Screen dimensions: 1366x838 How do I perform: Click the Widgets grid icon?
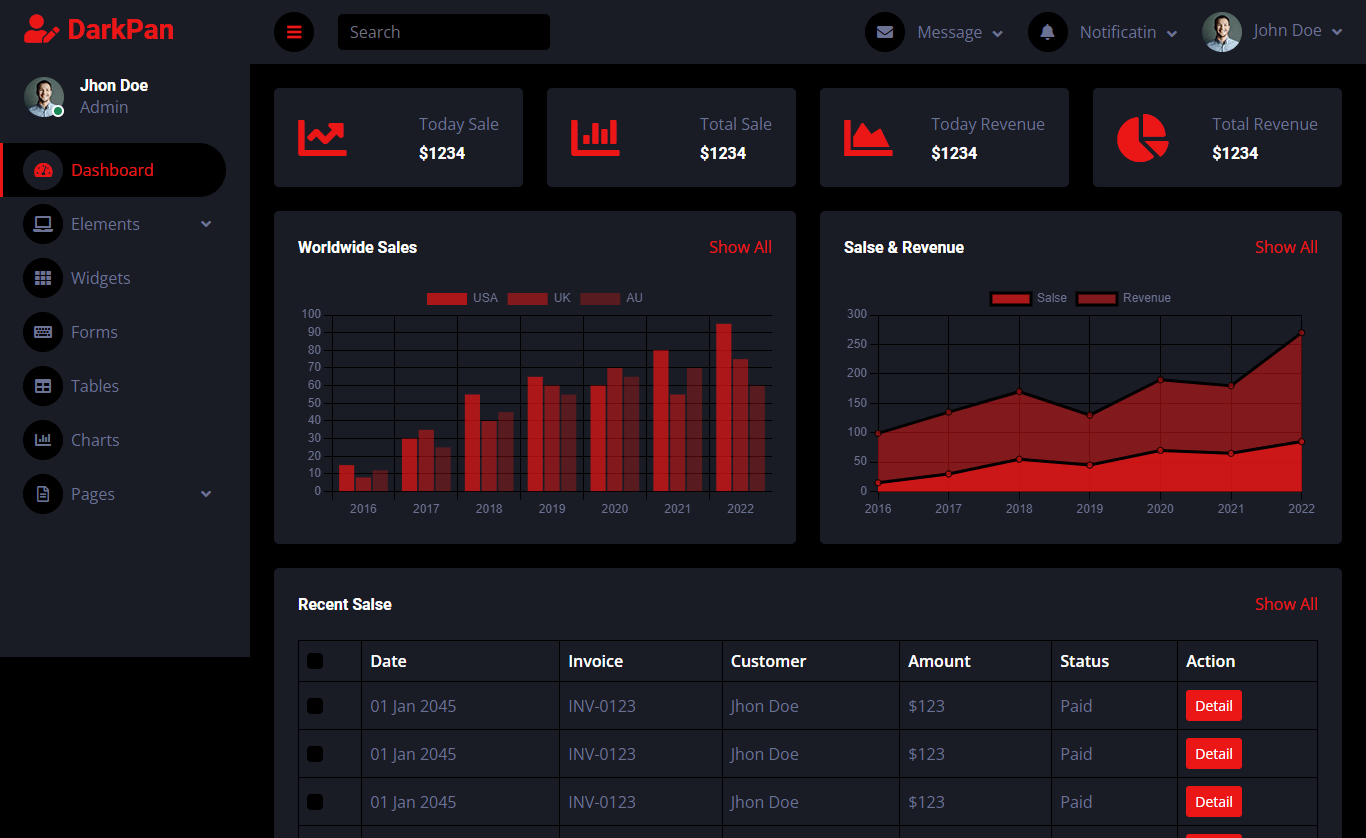(x=42, y=278)
